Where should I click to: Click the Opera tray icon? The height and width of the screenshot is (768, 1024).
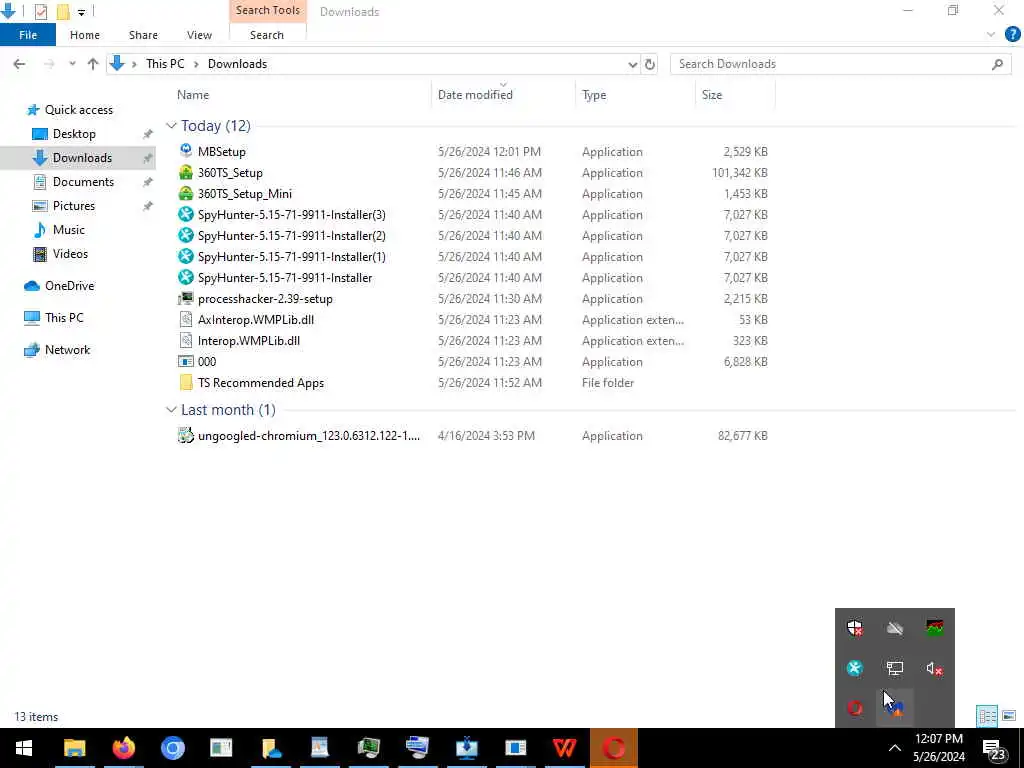(x=855, y=708)
